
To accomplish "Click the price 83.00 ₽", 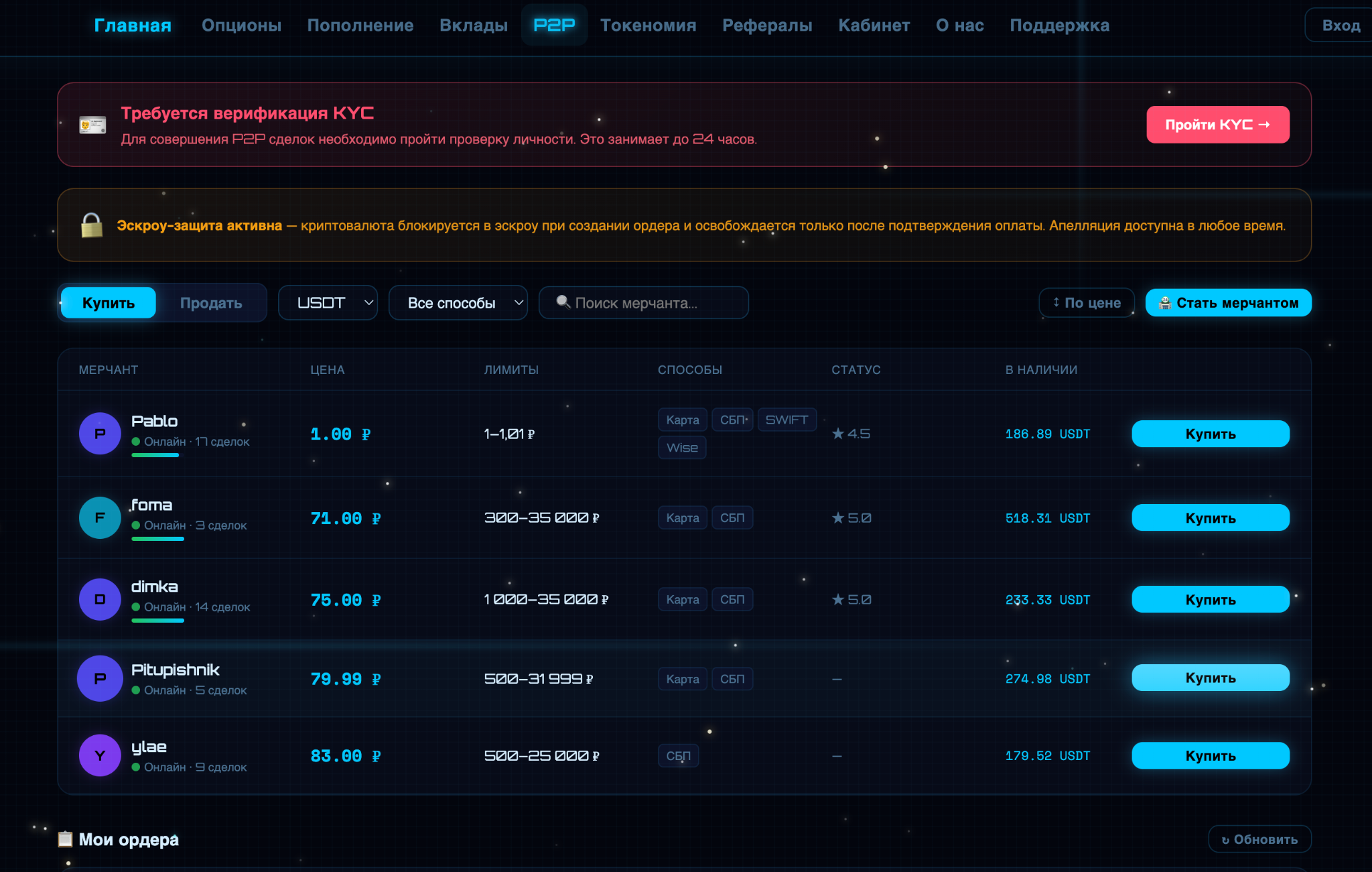I will (346, 756).
